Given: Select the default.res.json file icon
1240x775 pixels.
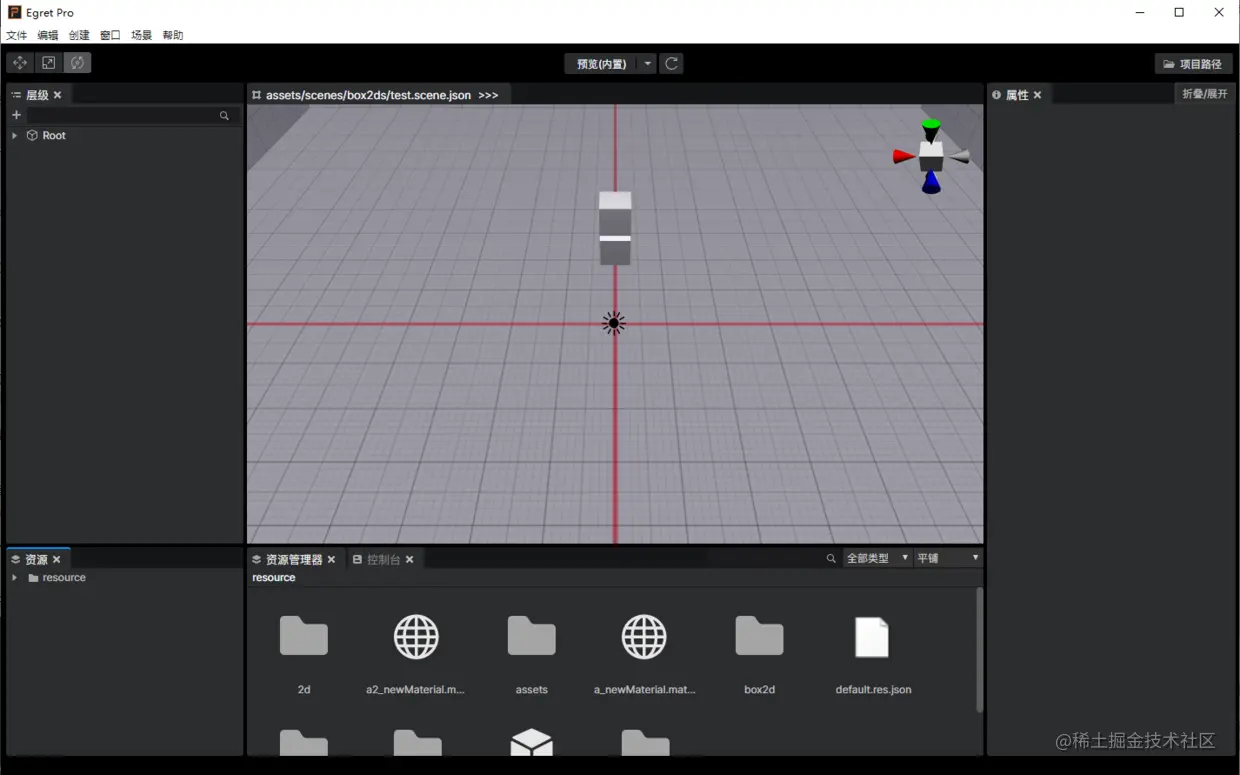Looking at the screenshot, I should pos(872,637).
